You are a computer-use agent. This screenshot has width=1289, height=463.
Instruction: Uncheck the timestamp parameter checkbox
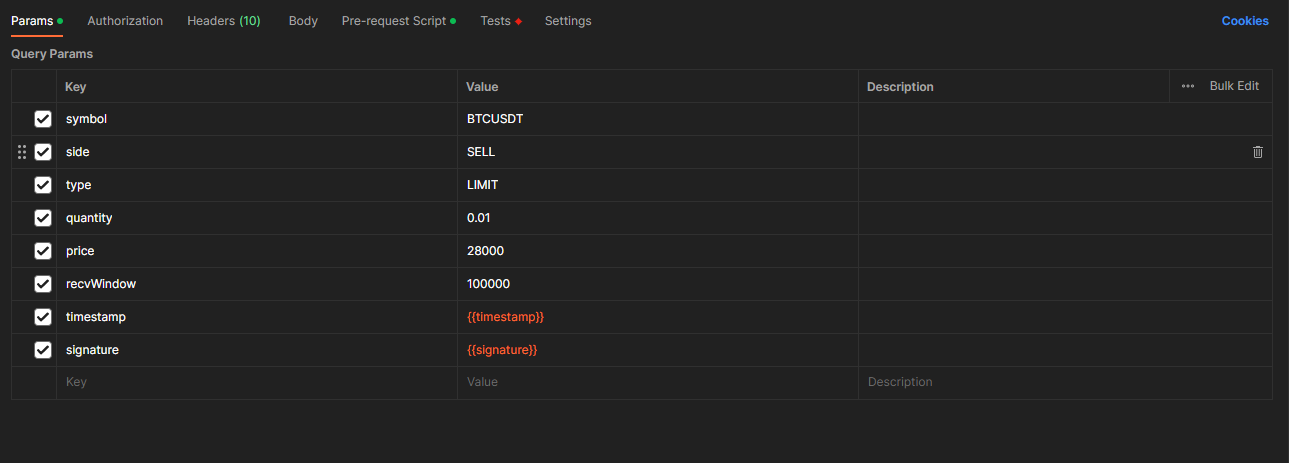click(43, 317)
